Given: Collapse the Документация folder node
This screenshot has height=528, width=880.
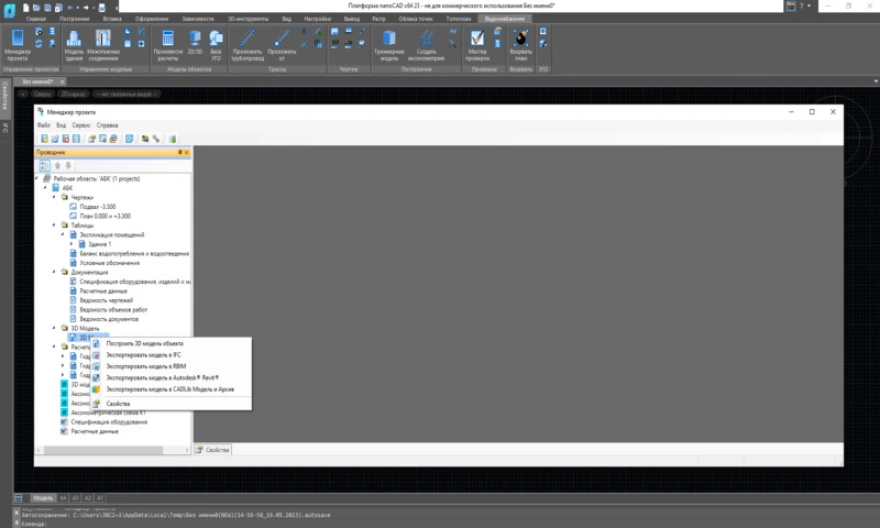Looking at the screenshot, I should click(54, 271).
